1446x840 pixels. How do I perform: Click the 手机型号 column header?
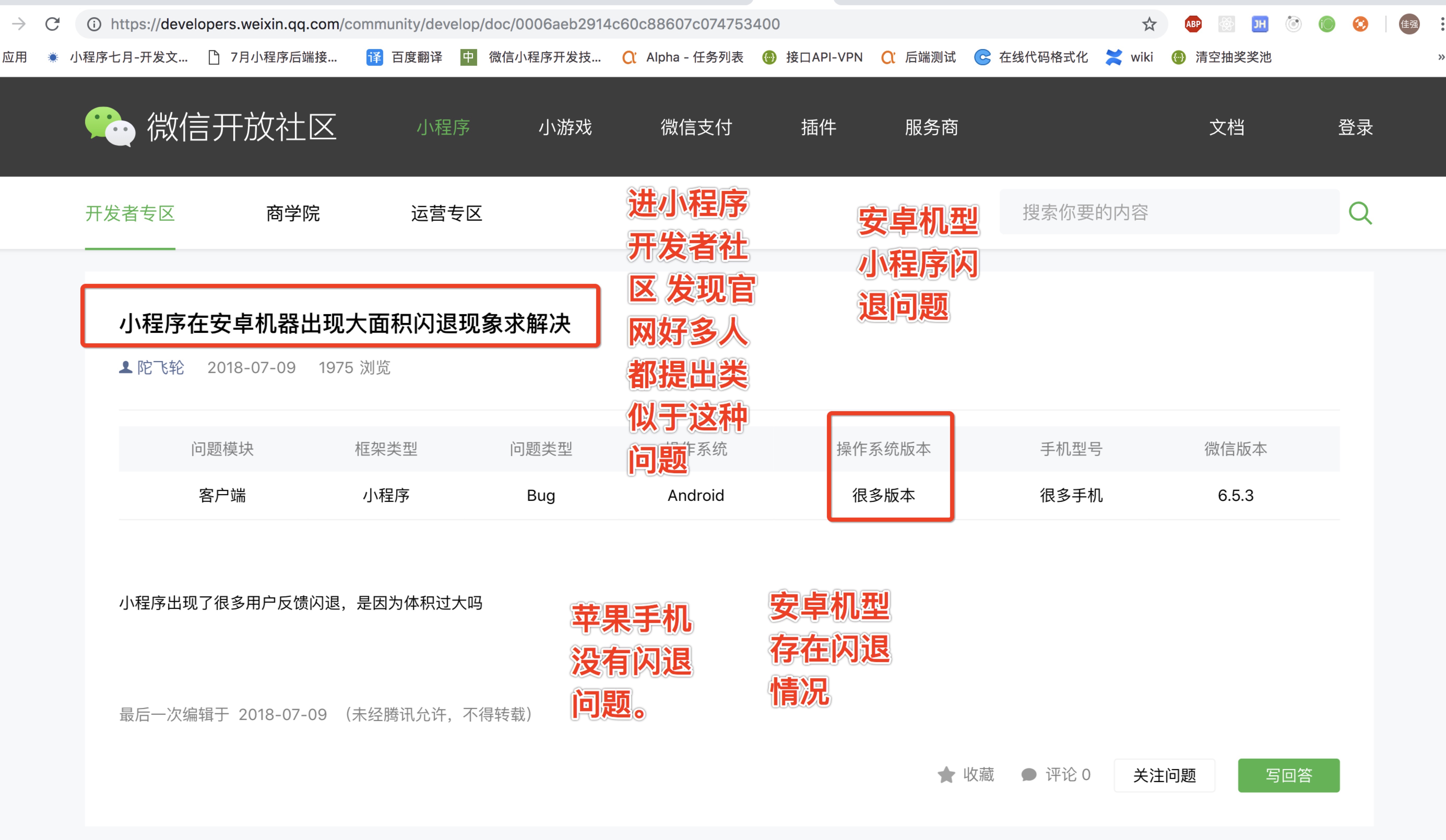point(1071,448)
